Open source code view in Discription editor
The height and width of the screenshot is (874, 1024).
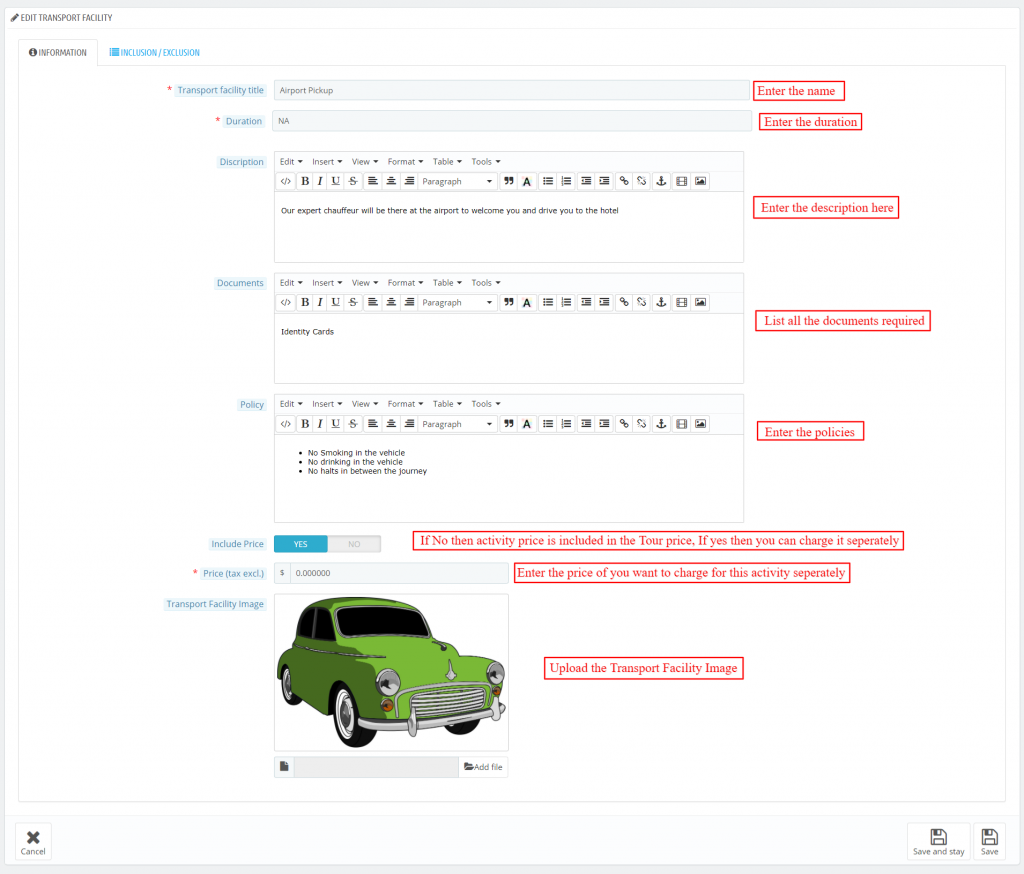click(x=285, y=181)
